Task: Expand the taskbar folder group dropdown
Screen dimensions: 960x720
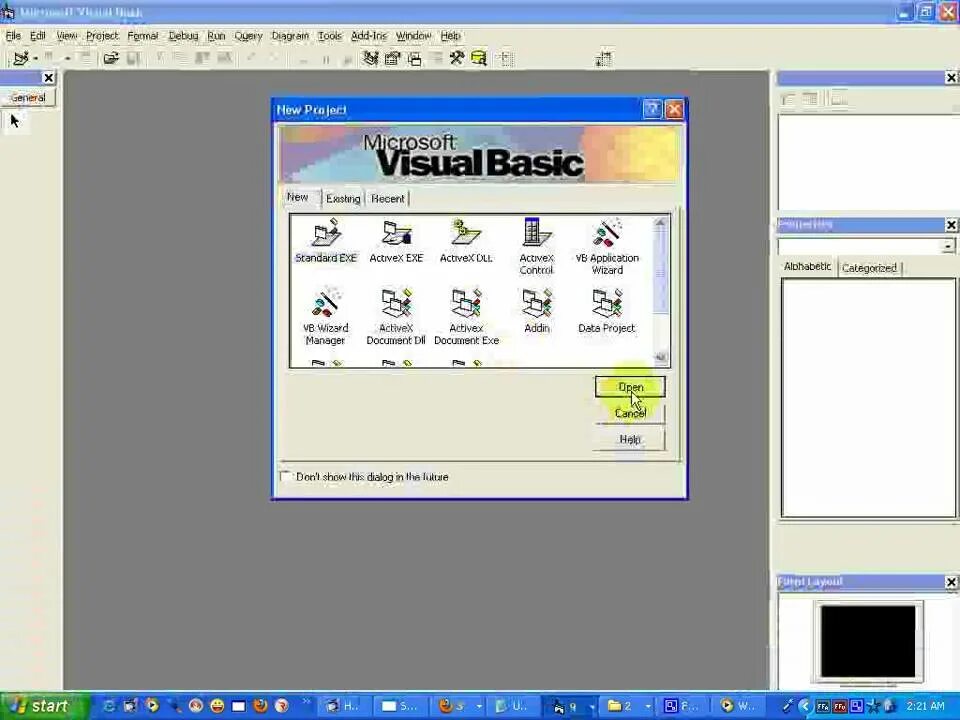Action: point(648,707)
